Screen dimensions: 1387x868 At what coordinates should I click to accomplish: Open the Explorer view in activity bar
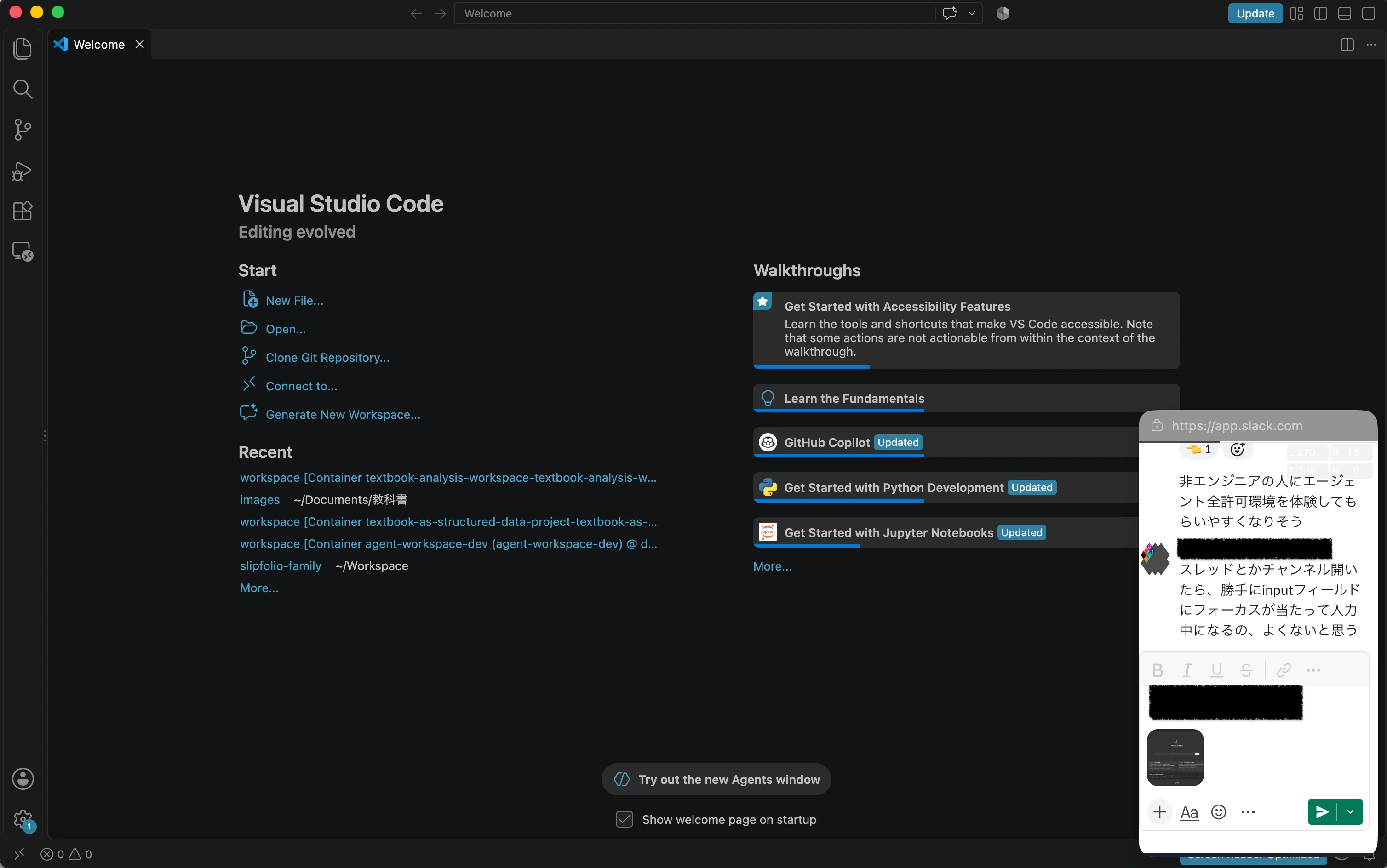pyautogui.click(x=23, y=48)
